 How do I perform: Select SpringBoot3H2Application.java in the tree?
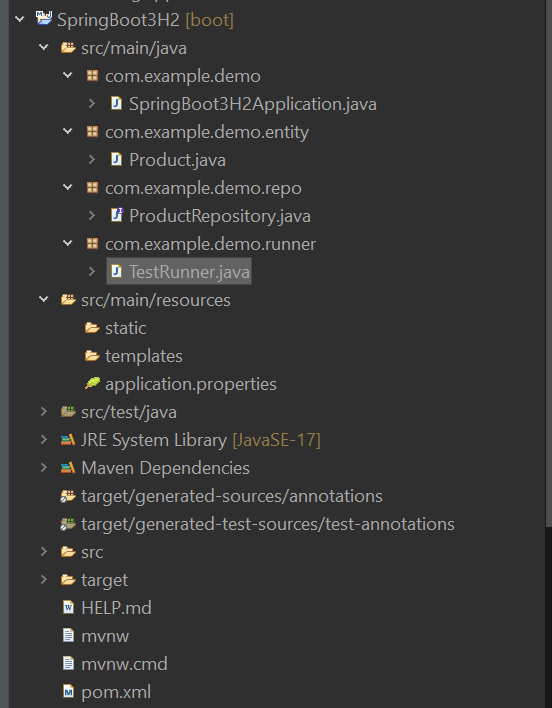tap(253, 104)
